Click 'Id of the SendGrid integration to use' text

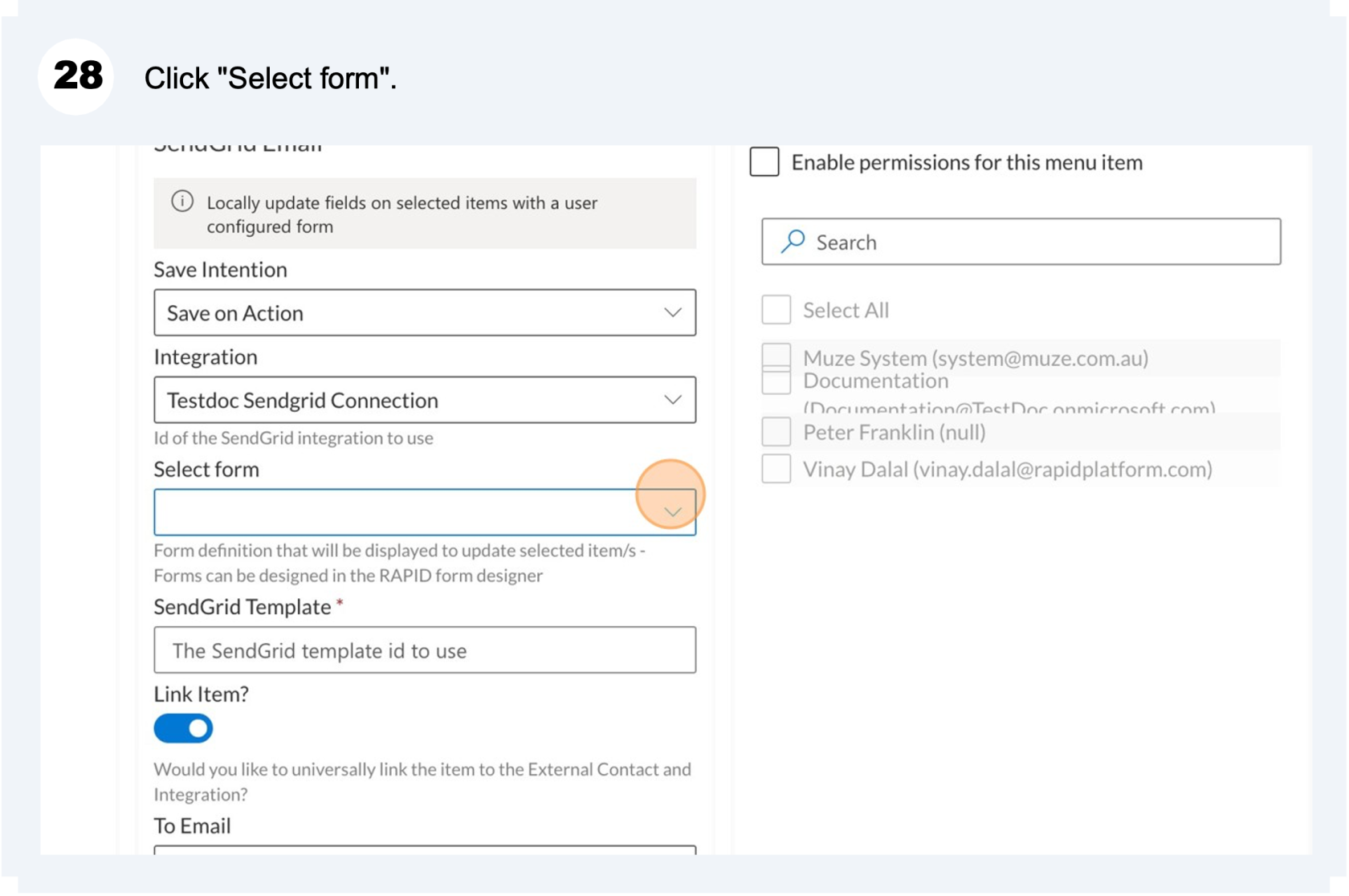point(294,438)
